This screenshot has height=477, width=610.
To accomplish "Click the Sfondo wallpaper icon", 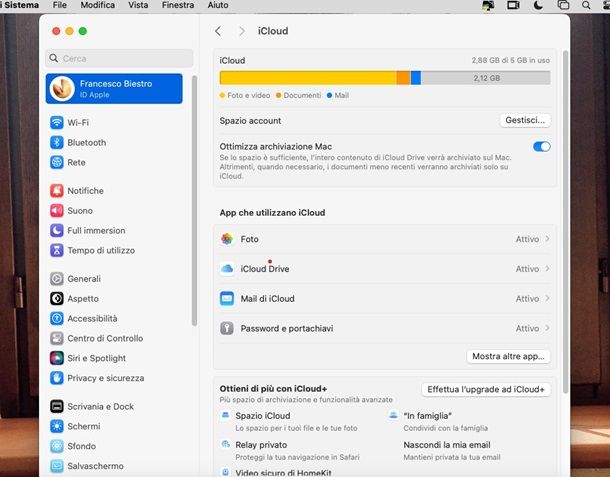I will (x=57, y=445).
